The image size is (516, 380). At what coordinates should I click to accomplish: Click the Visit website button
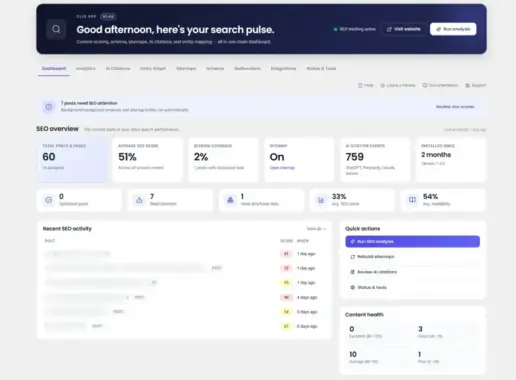[404, 29]
